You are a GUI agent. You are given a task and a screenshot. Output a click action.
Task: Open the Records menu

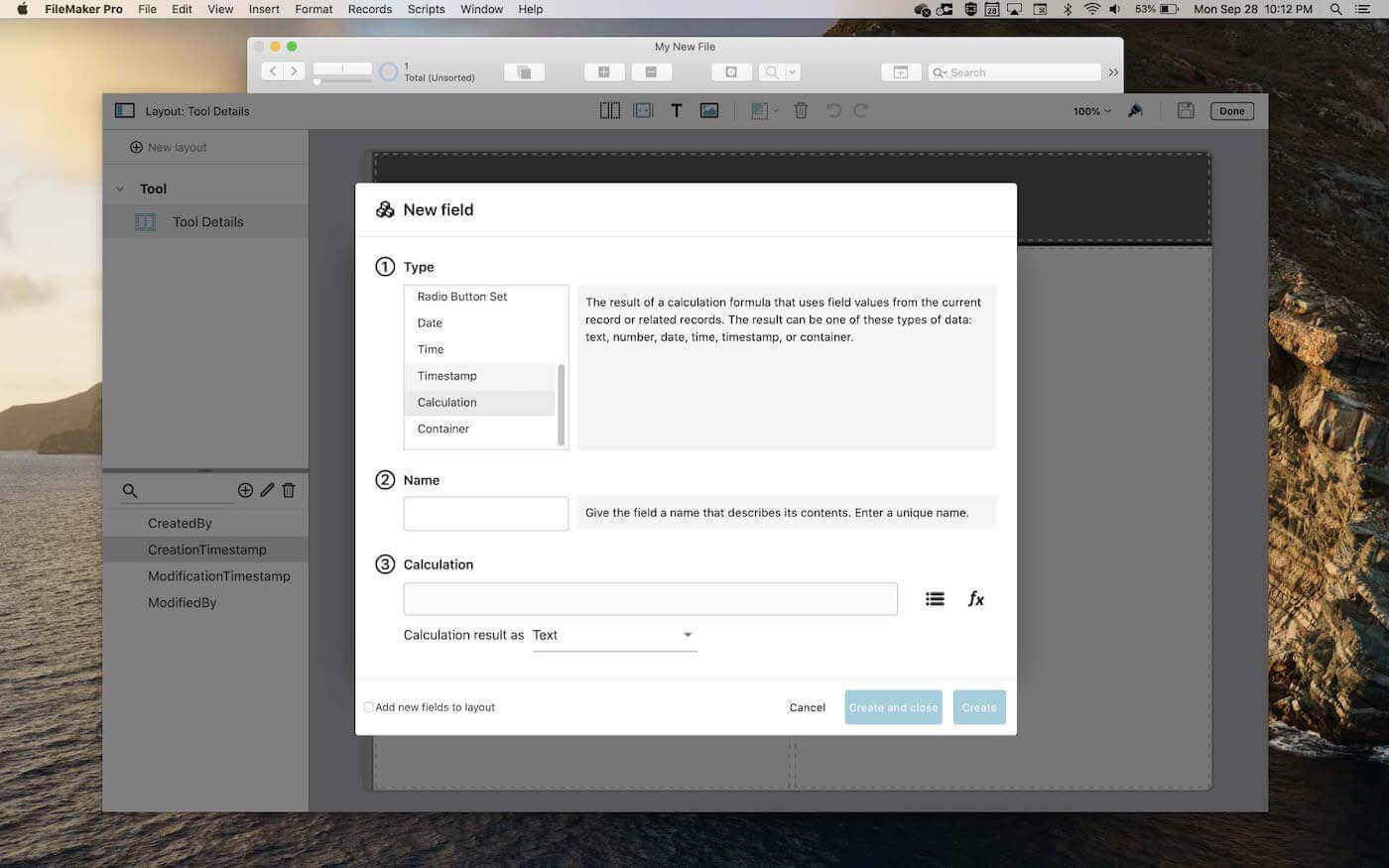click(370, 9)
